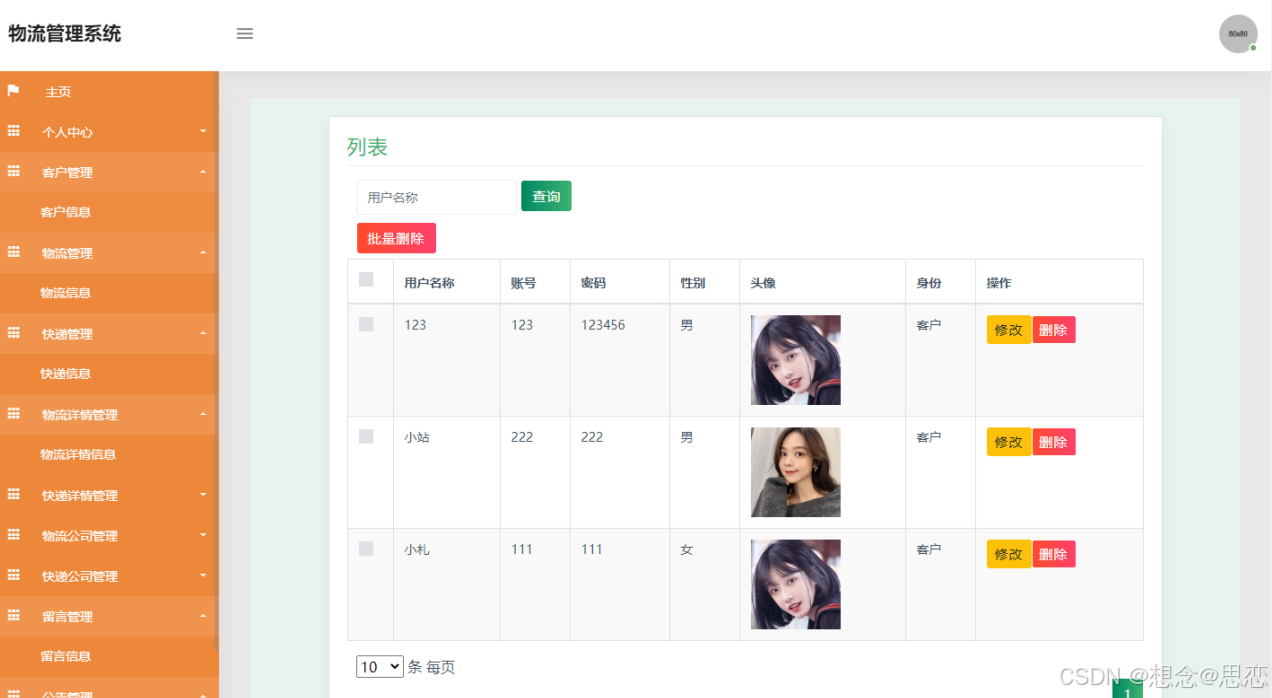Click the 用户名称 column header
This screenshot has height=698, width=1272.
pos(429,283)
